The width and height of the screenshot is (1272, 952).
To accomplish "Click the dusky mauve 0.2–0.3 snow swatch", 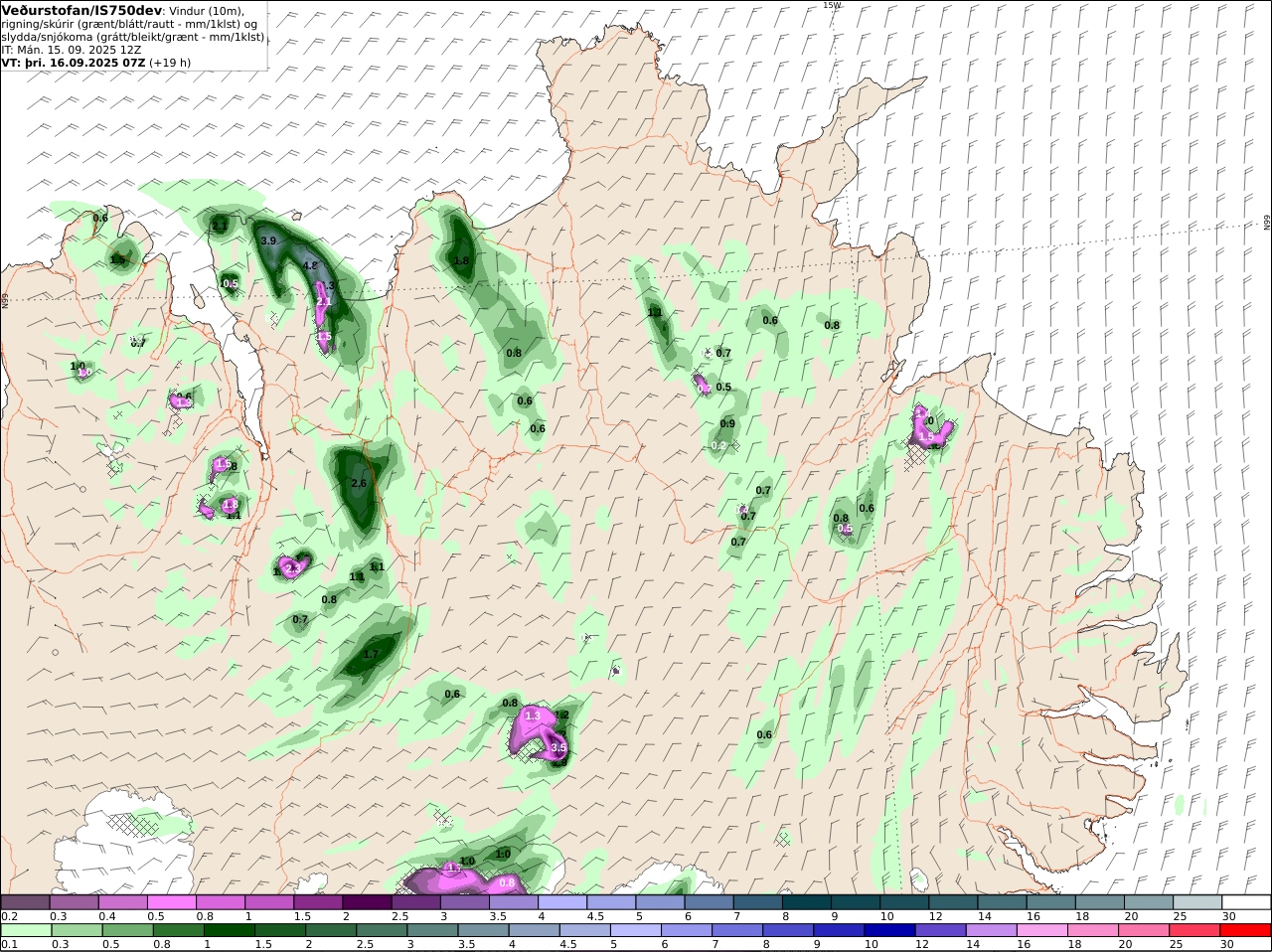I will 26,902.
